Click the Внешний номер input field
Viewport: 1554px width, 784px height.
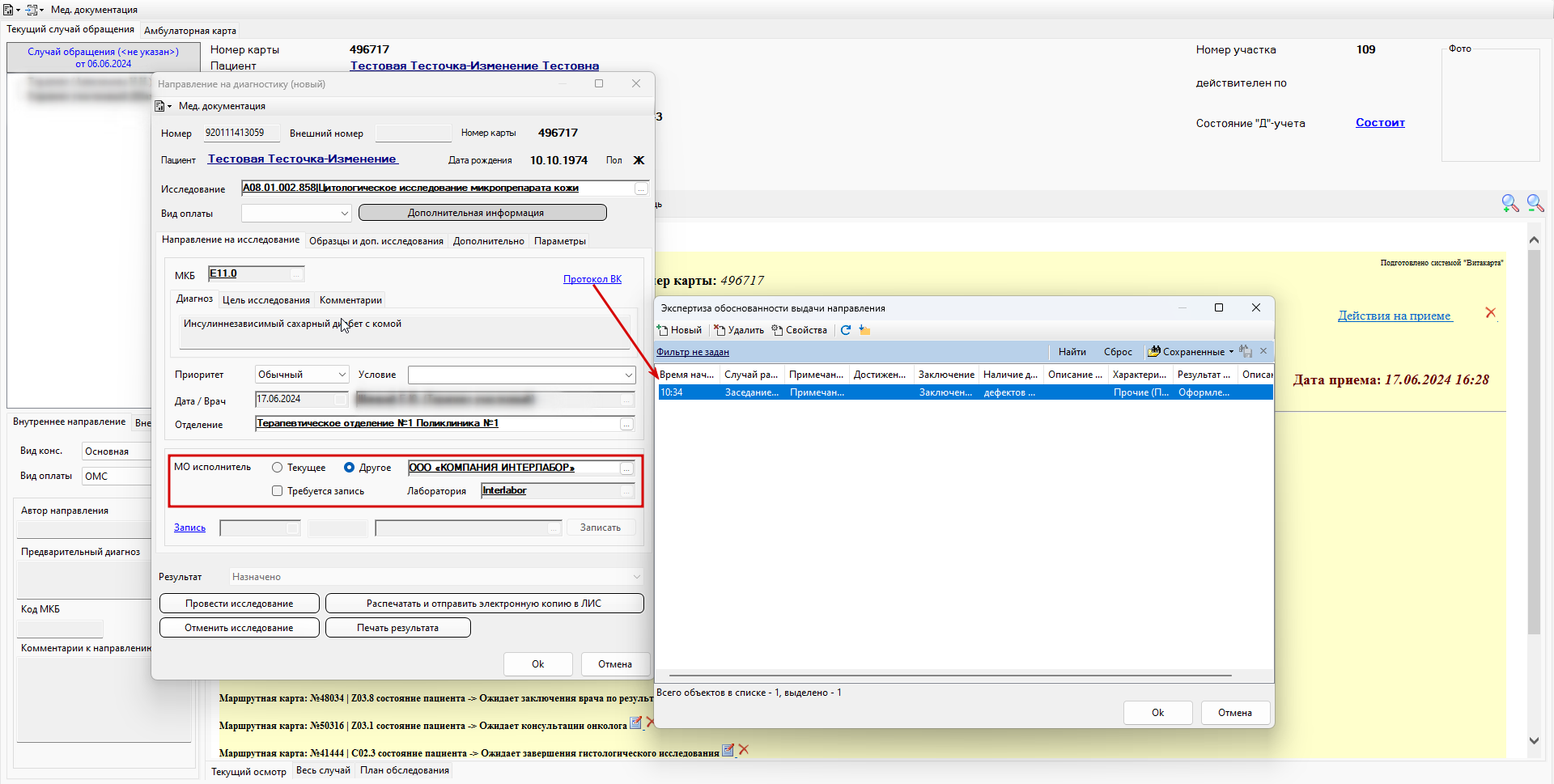tap(414, 133)
